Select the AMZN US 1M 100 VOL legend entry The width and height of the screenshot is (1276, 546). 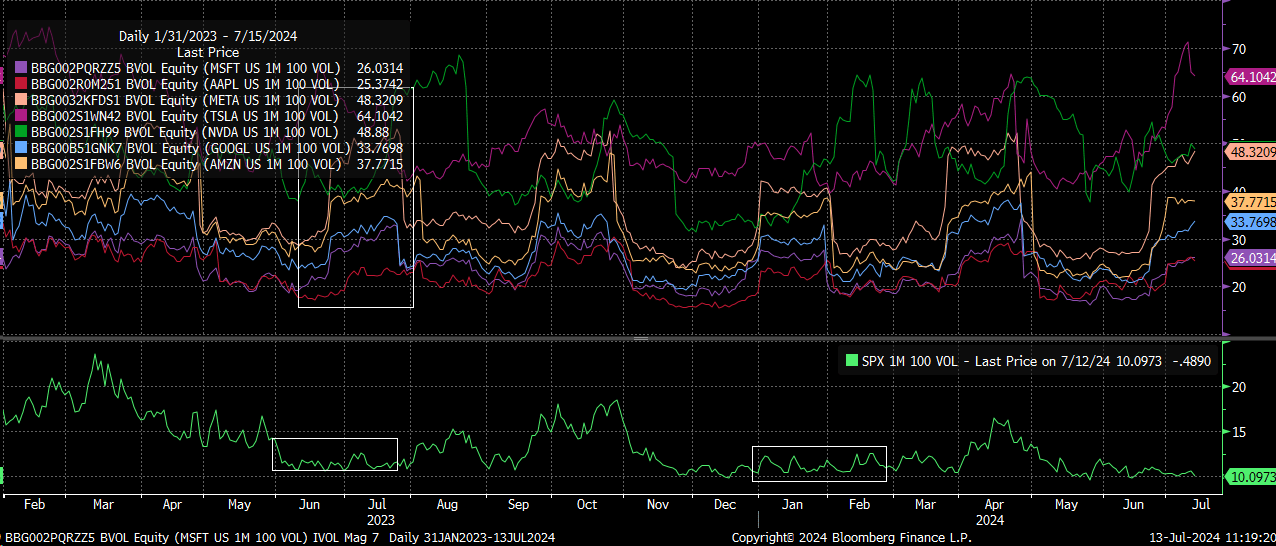click(185, 164)
